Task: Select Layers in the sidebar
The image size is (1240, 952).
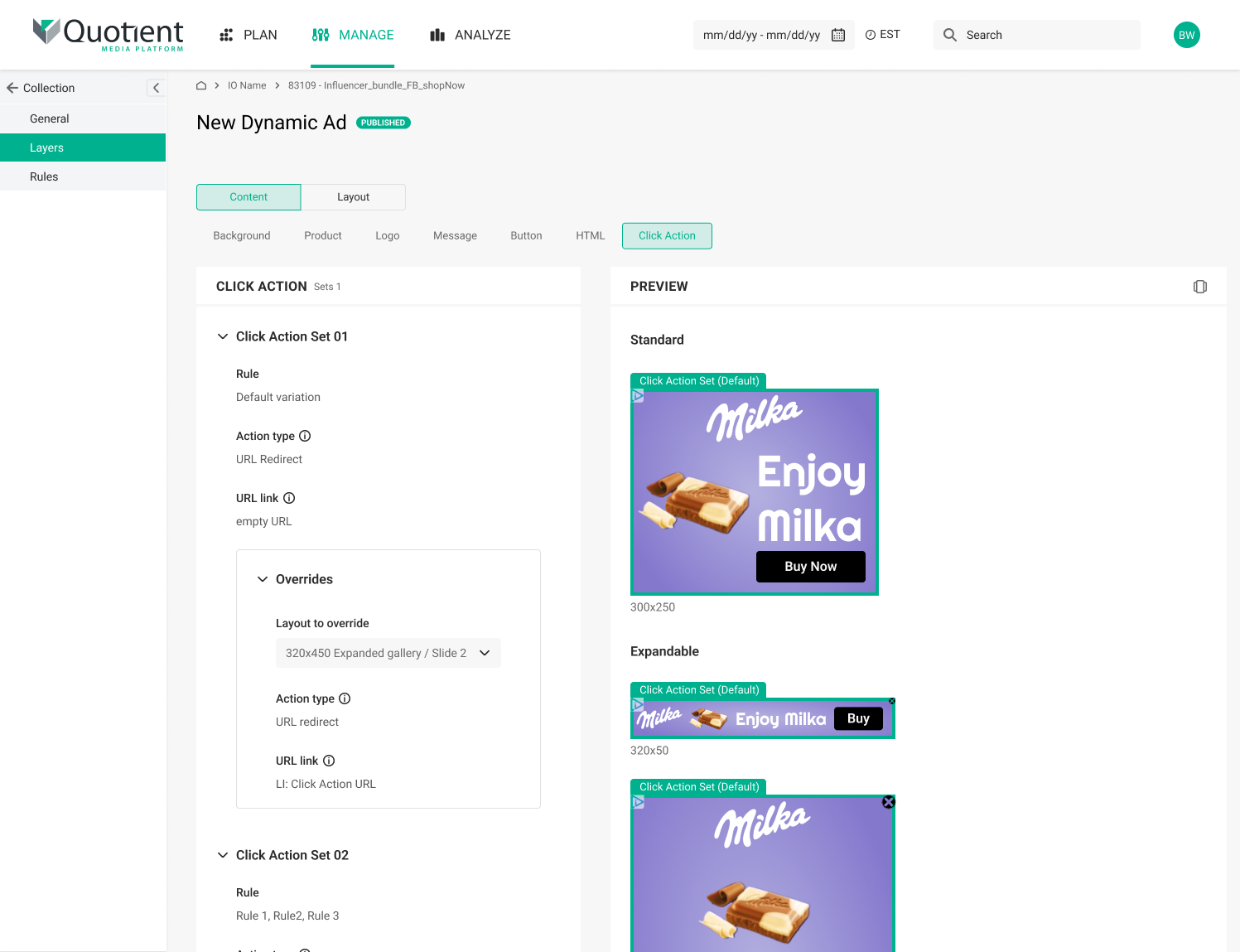Action: coord(83,147)
